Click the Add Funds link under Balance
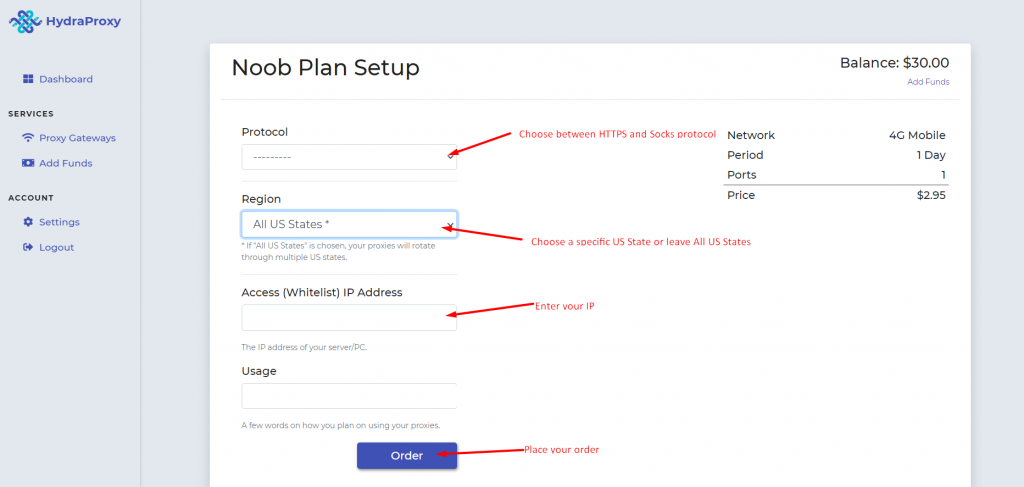1024x487 pixels. [928, 82]
